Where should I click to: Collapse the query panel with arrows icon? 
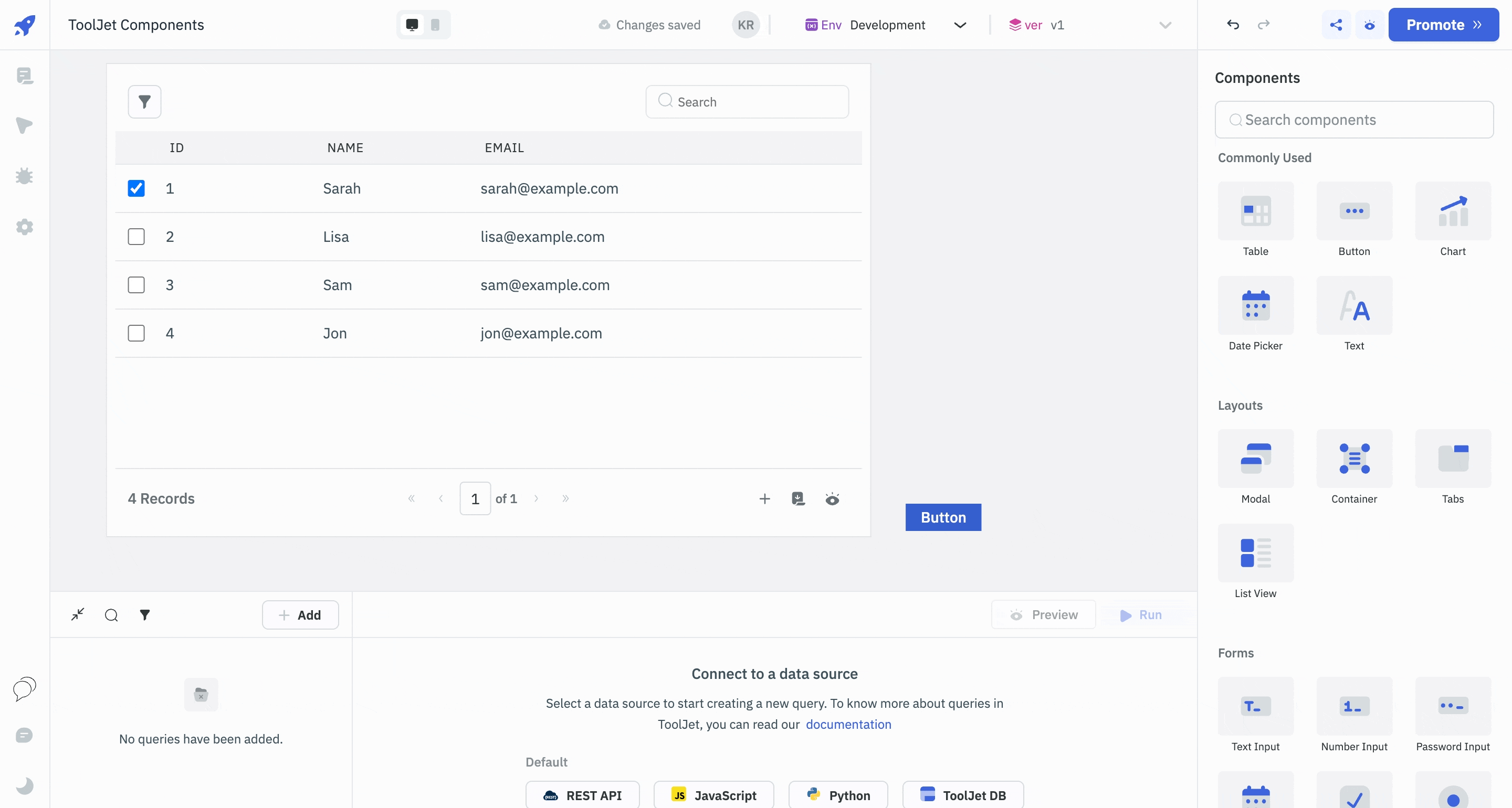coord(78,614)
